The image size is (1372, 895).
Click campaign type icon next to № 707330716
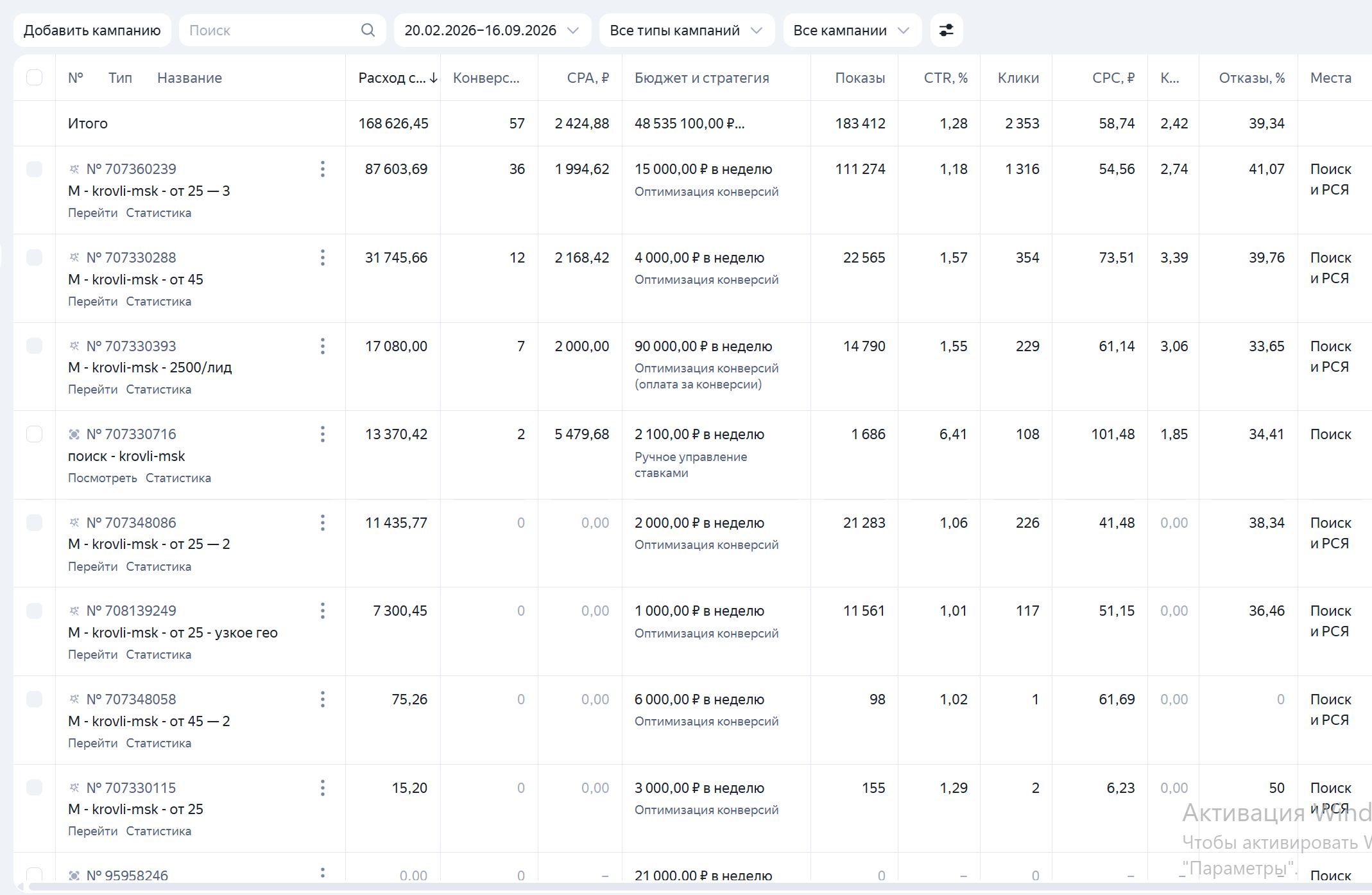tap(74, 435)
